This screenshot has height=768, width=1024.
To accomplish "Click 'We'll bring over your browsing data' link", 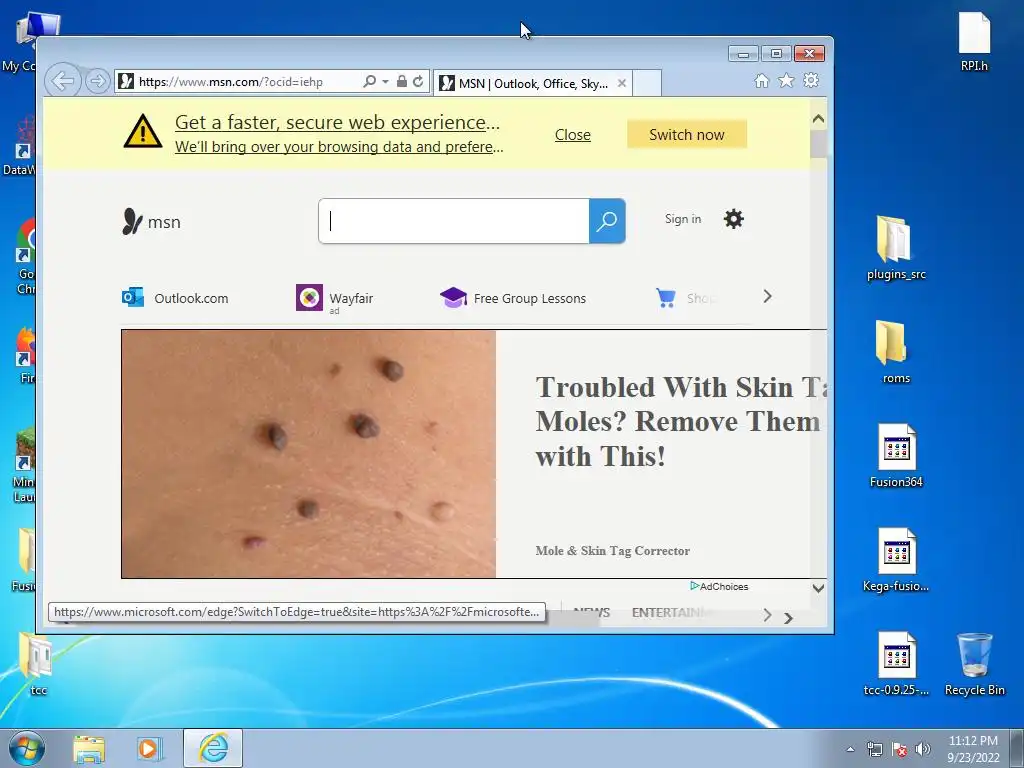I will (339, 147).
